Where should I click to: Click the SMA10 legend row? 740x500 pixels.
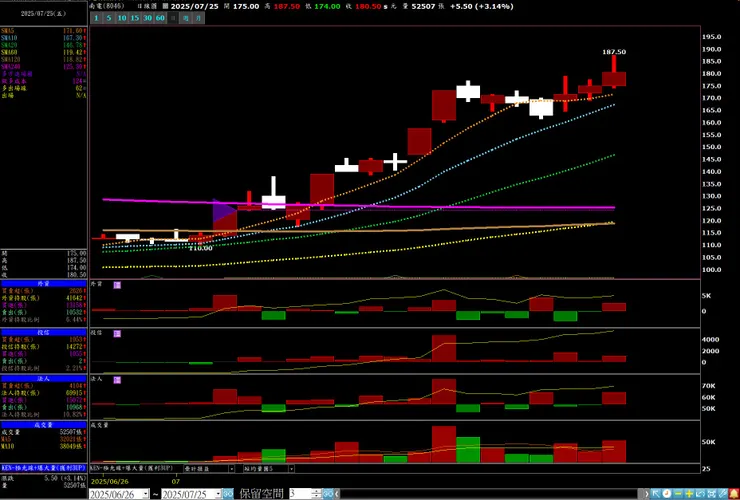[x=43, y=38]
